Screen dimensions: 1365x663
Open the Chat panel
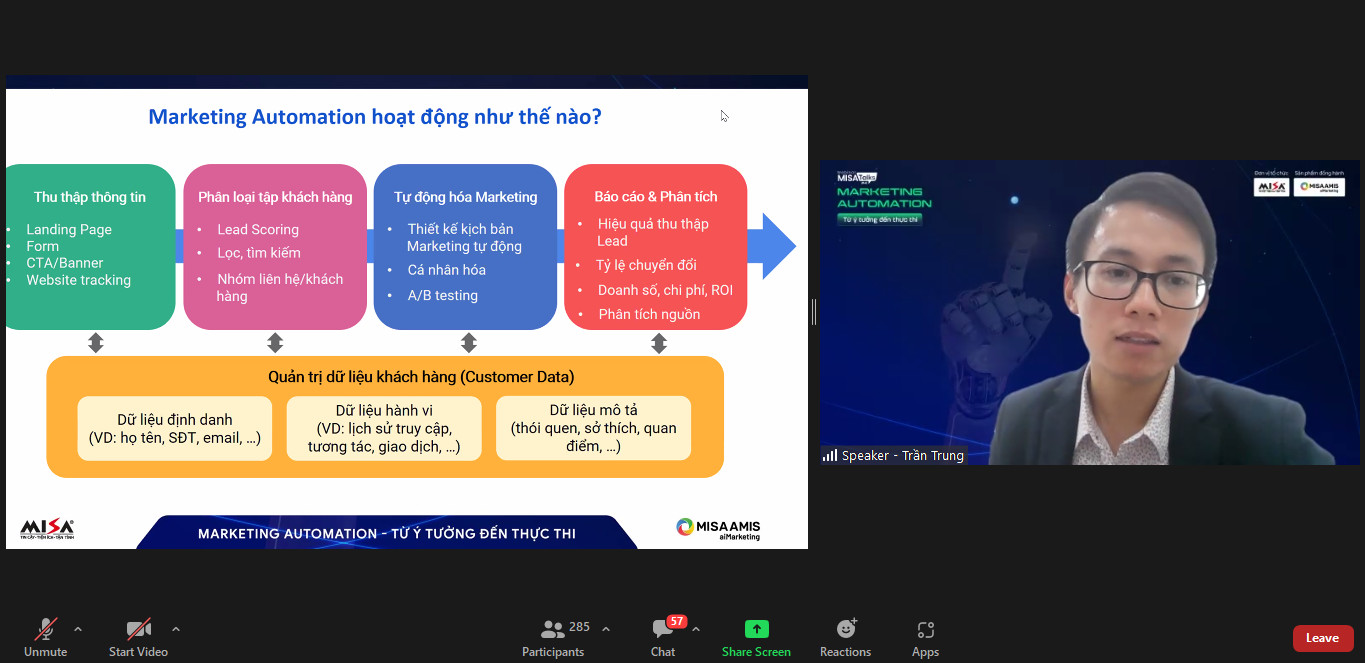[663, 638]
